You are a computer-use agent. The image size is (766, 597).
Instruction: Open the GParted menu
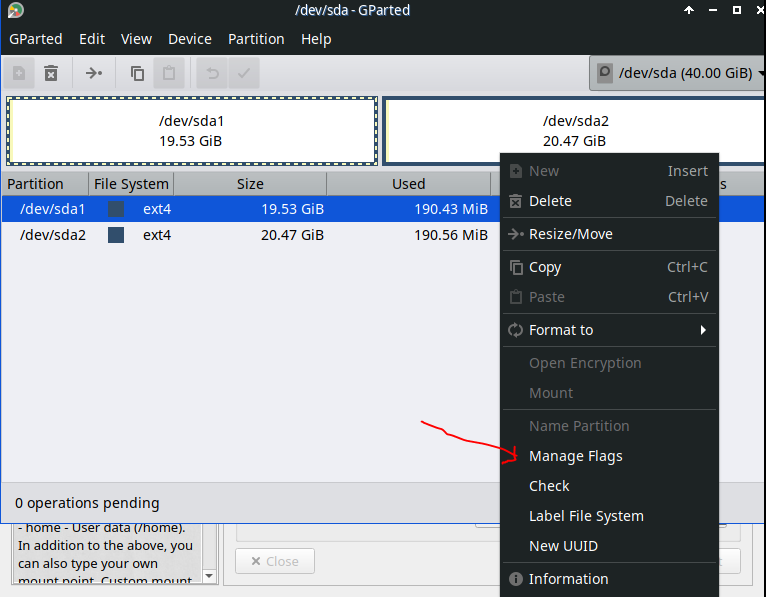[36, 39]
